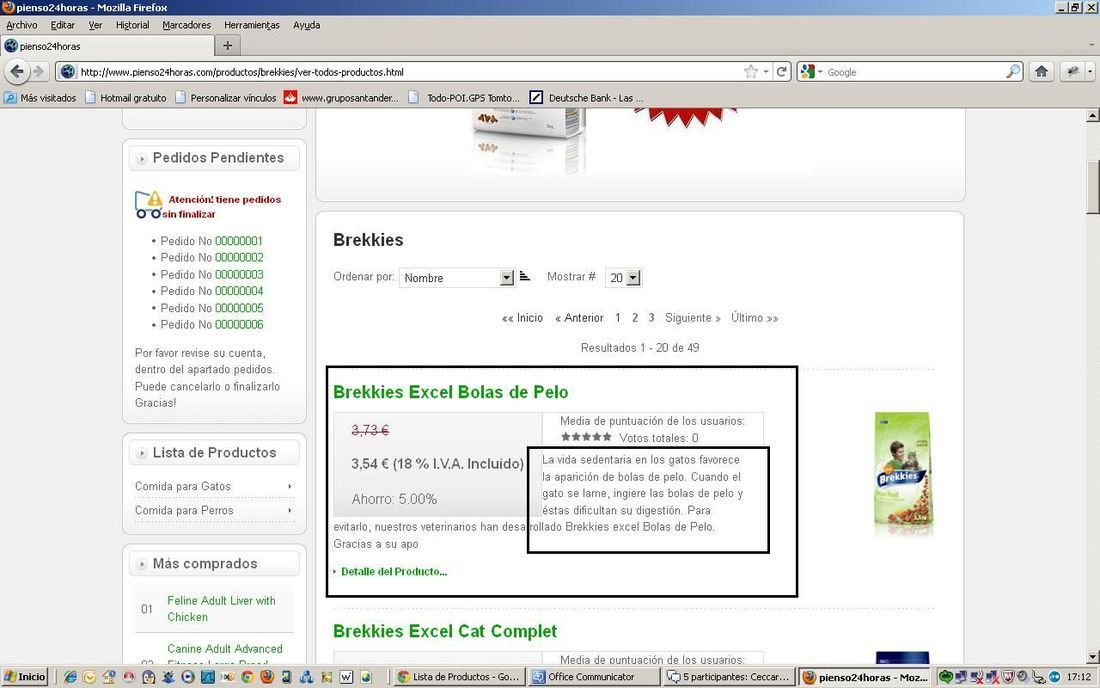Collapse the Más comprados panel arrow

141,564
